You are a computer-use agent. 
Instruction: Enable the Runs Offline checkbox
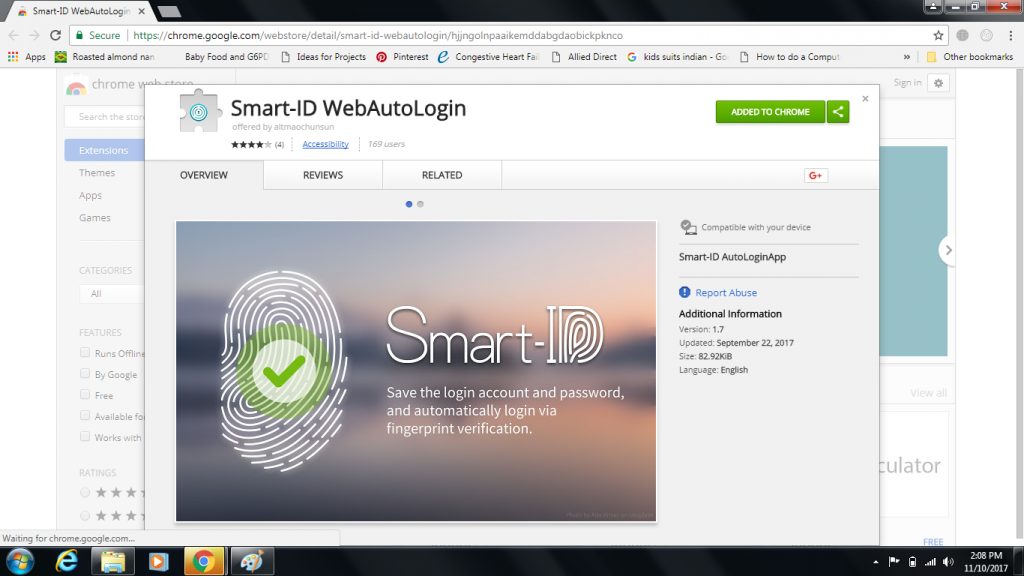pos(85,353)
